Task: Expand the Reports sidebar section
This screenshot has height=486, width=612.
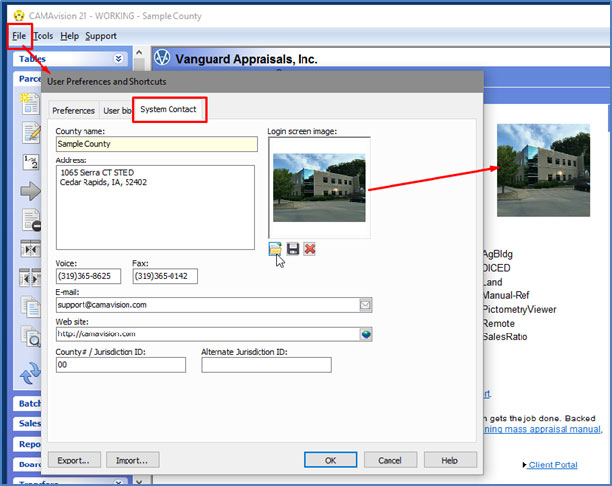Action: (29, 444)
